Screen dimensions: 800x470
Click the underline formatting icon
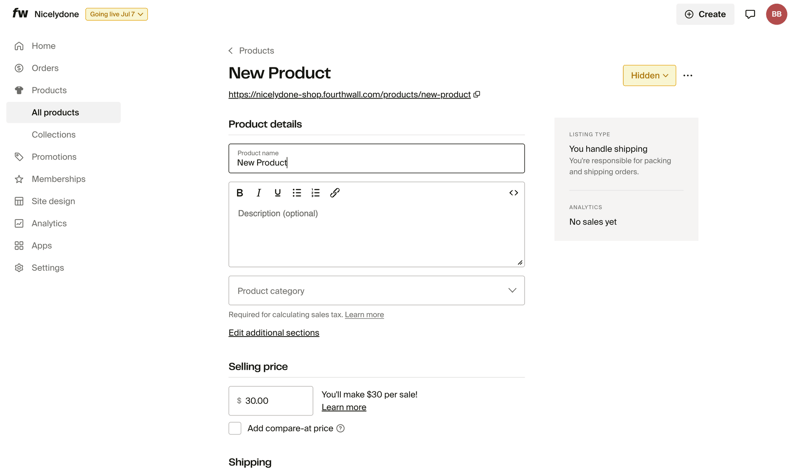(278, 193)
